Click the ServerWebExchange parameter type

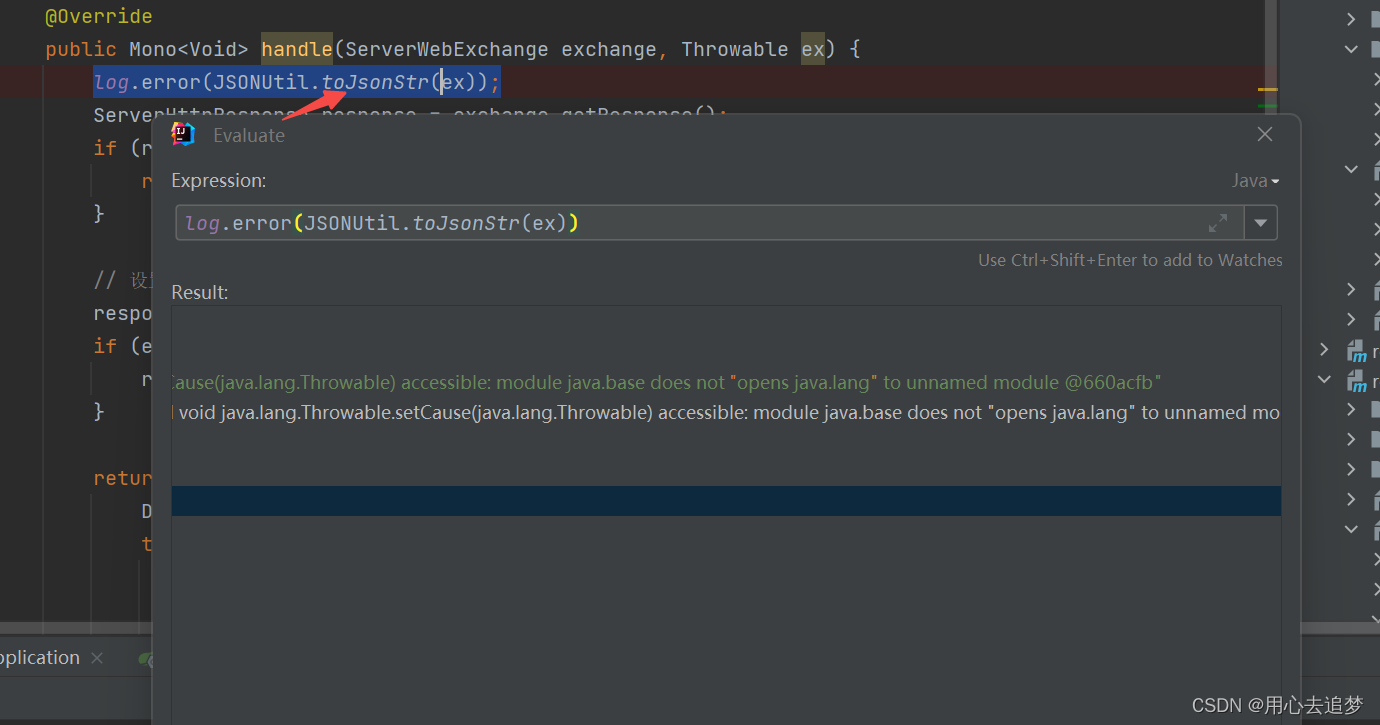tap(447, 49)
